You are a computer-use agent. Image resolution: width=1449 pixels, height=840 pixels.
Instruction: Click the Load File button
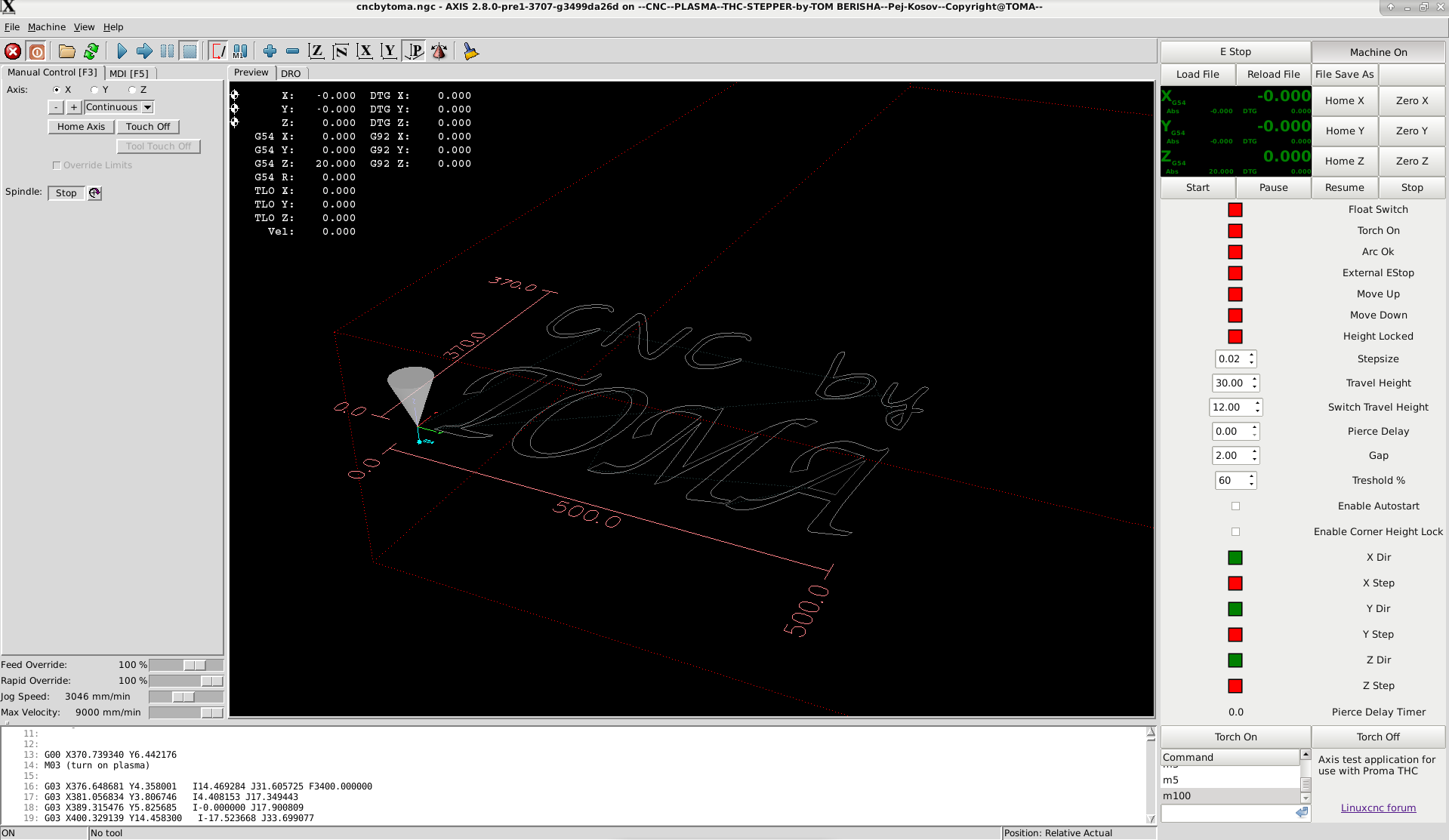(x=1198, y=74)
